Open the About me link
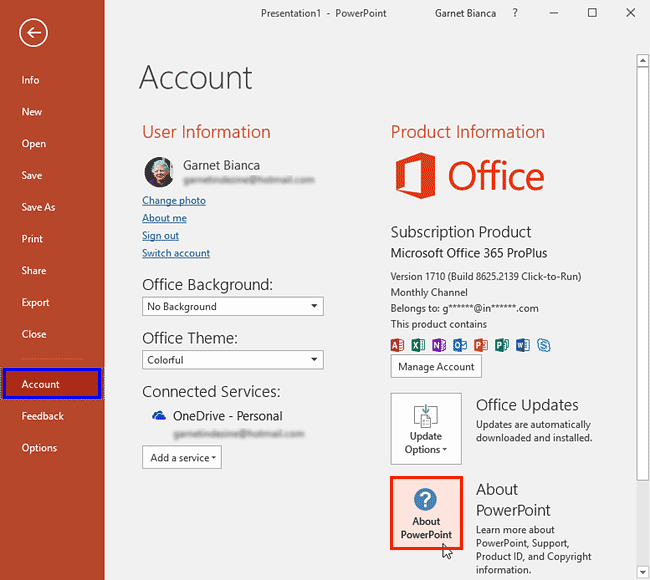650x580 pixels. coord(164,218)
